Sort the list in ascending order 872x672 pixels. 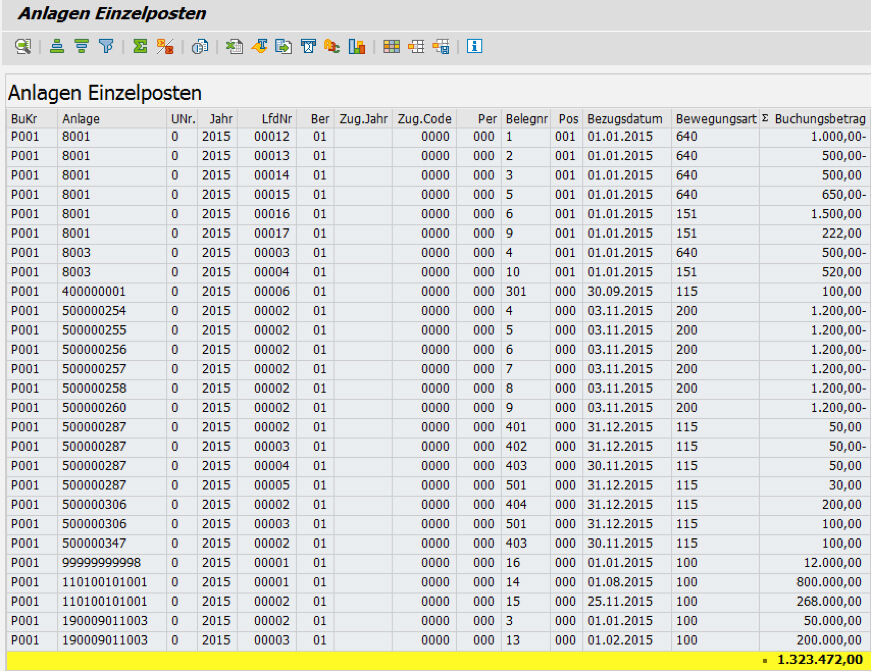pos(57,46)
